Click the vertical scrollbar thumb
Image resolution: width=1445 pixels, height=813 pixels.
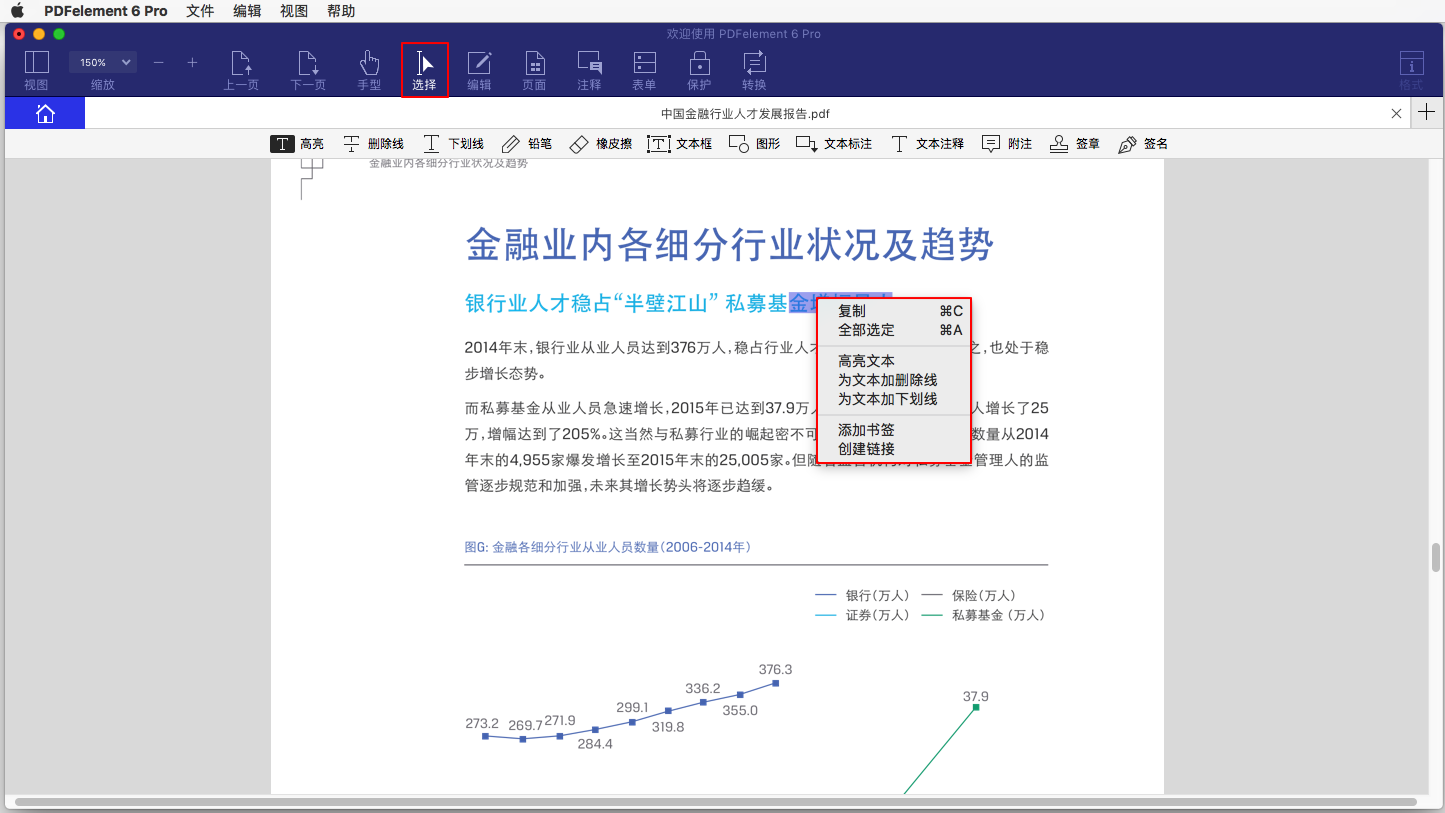(1436, 556)
